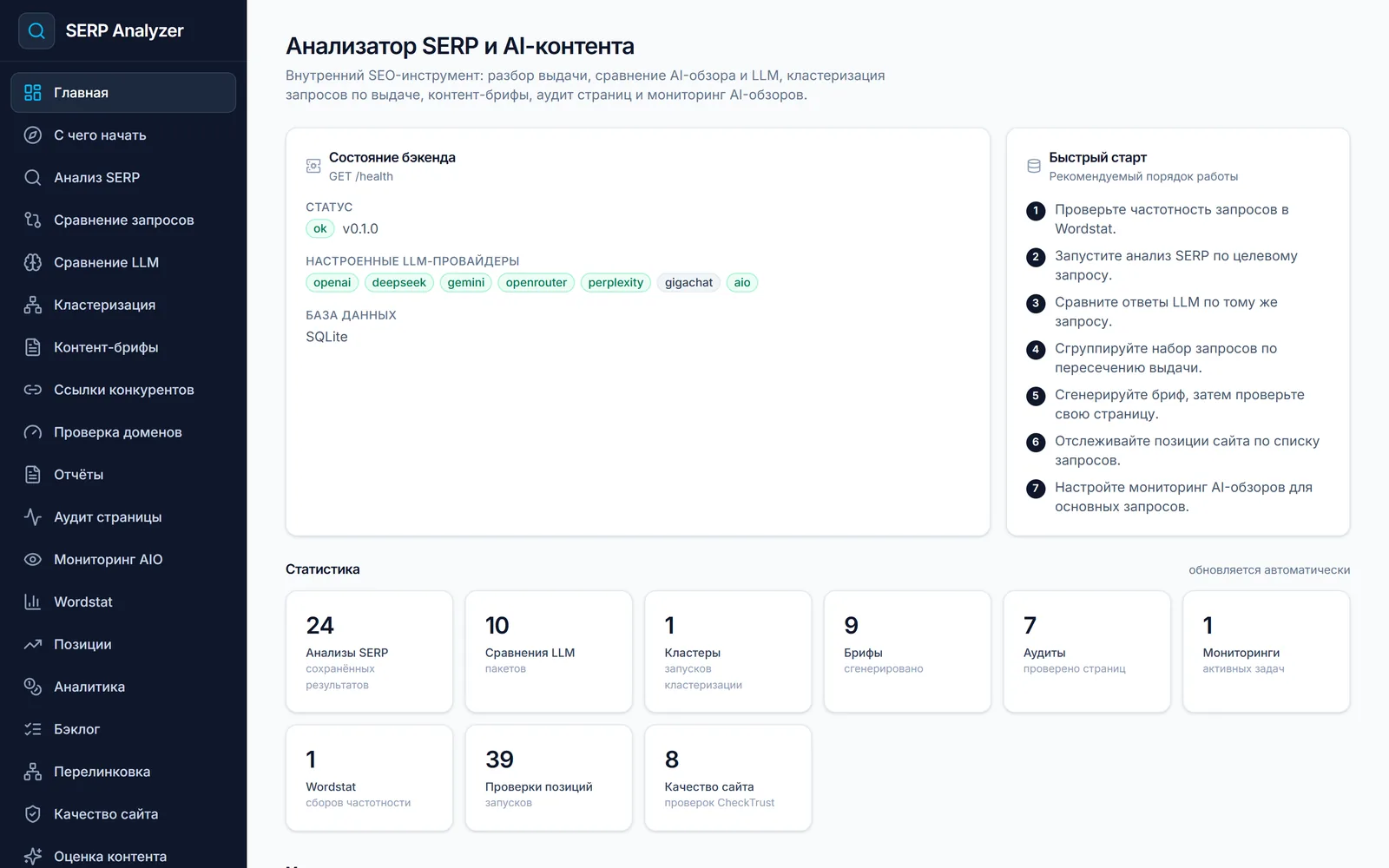Click the bar chart icon beside Wordstat
1389x868 pixels.
pyautogui.click(x=33, y=602)
